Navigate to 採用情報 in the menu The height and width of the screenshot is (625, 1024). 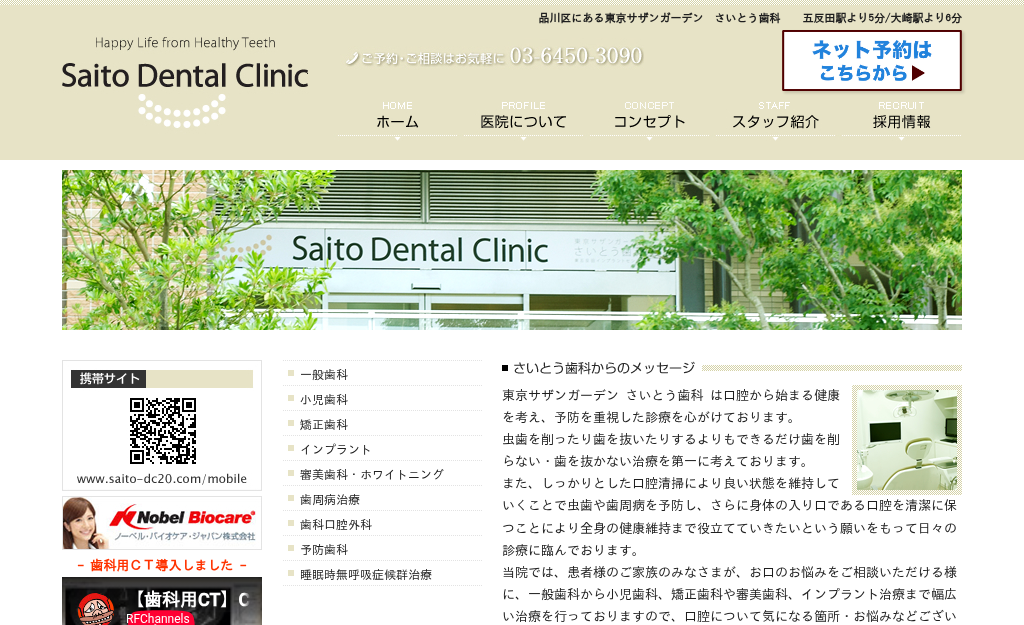click(901, 118)
